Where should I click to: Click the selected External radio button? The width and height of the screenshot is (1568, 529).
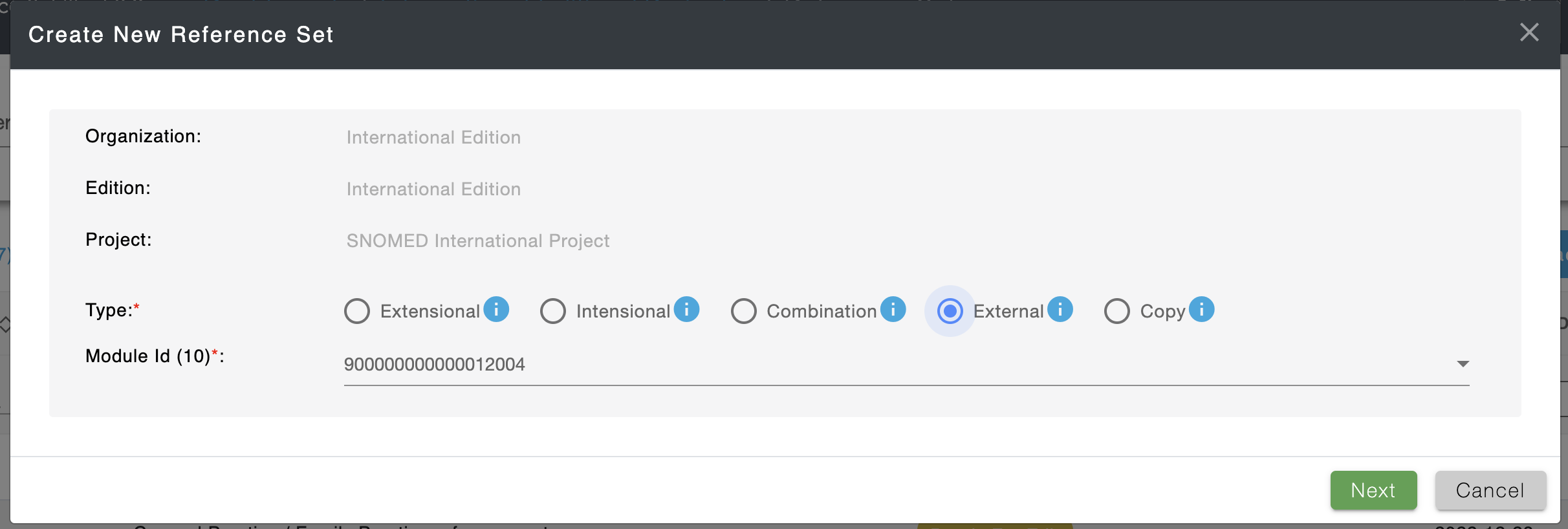click(950, 311)
